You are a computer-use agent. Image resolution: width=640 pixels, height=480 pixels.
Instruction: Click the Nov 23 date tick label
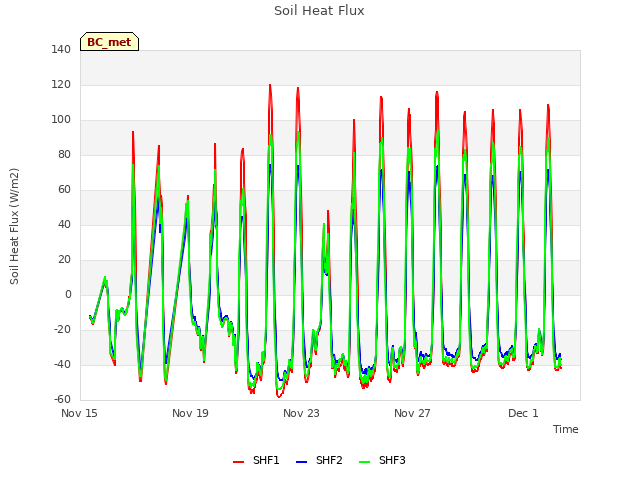pyautogui.click(x=301, y=413)
